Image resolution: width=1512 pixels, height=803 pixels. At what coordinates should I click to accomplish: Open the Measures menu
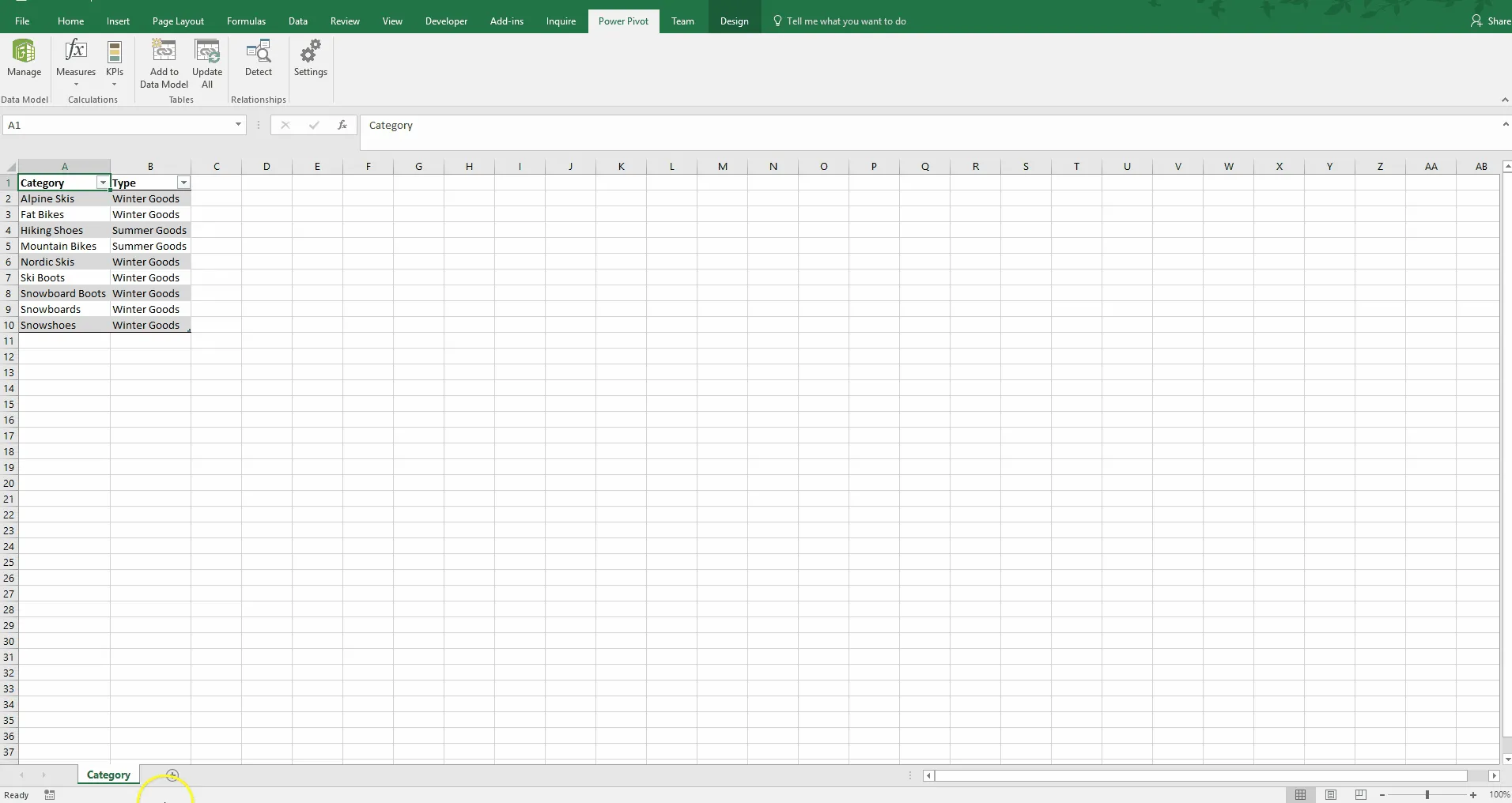tap(76, 62)
